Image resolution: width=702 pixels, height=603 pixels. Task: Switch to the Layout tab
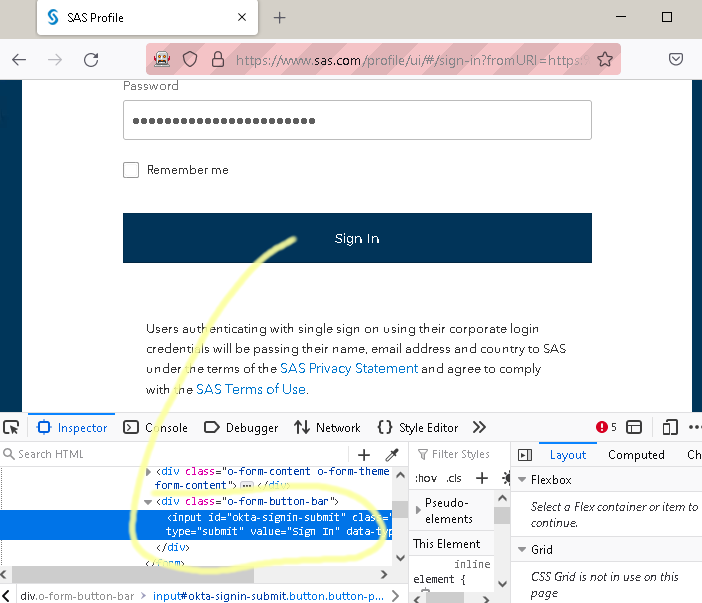(568, 455)
